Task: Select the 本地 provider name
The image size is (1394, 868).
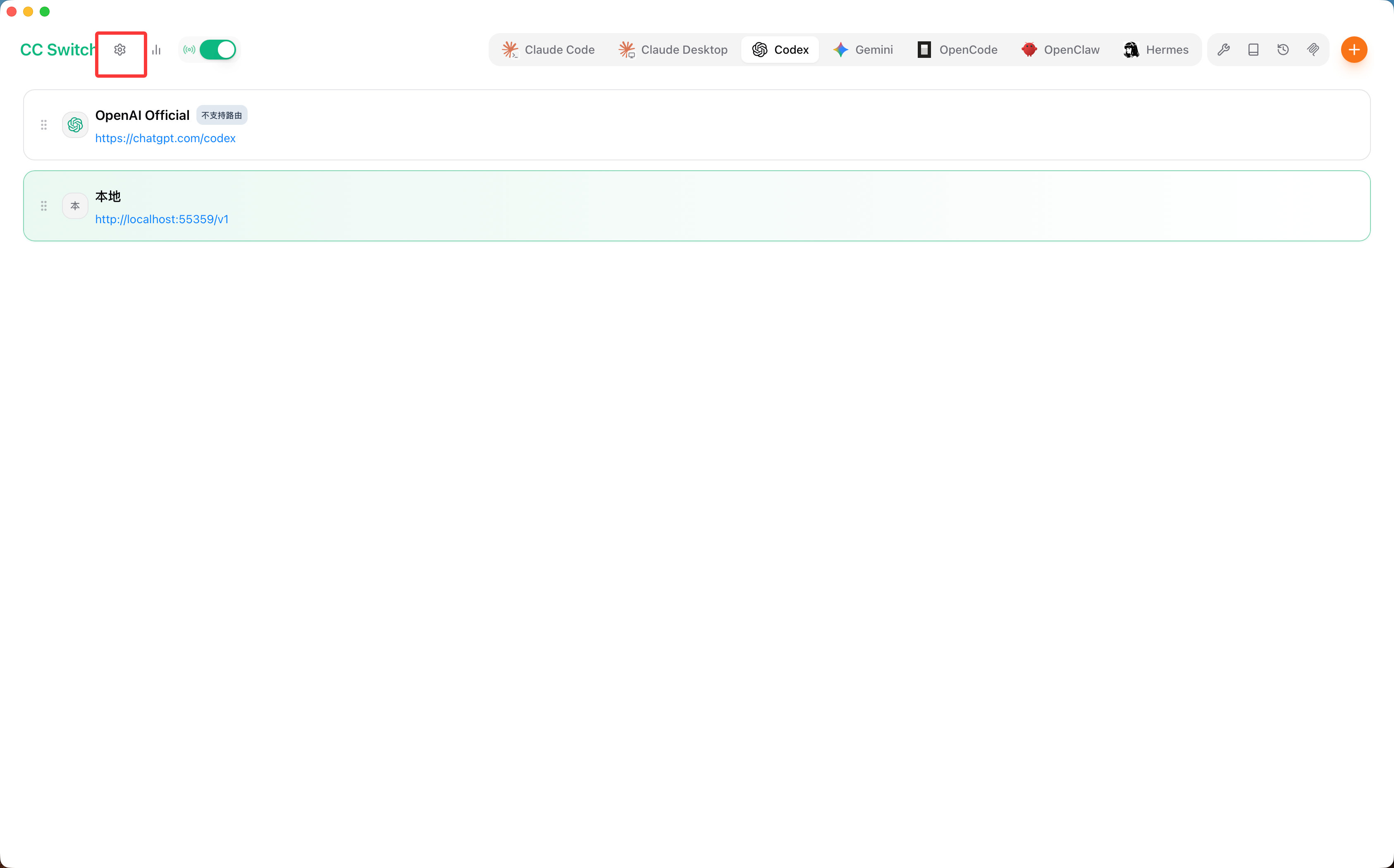Action: point(108,196)
